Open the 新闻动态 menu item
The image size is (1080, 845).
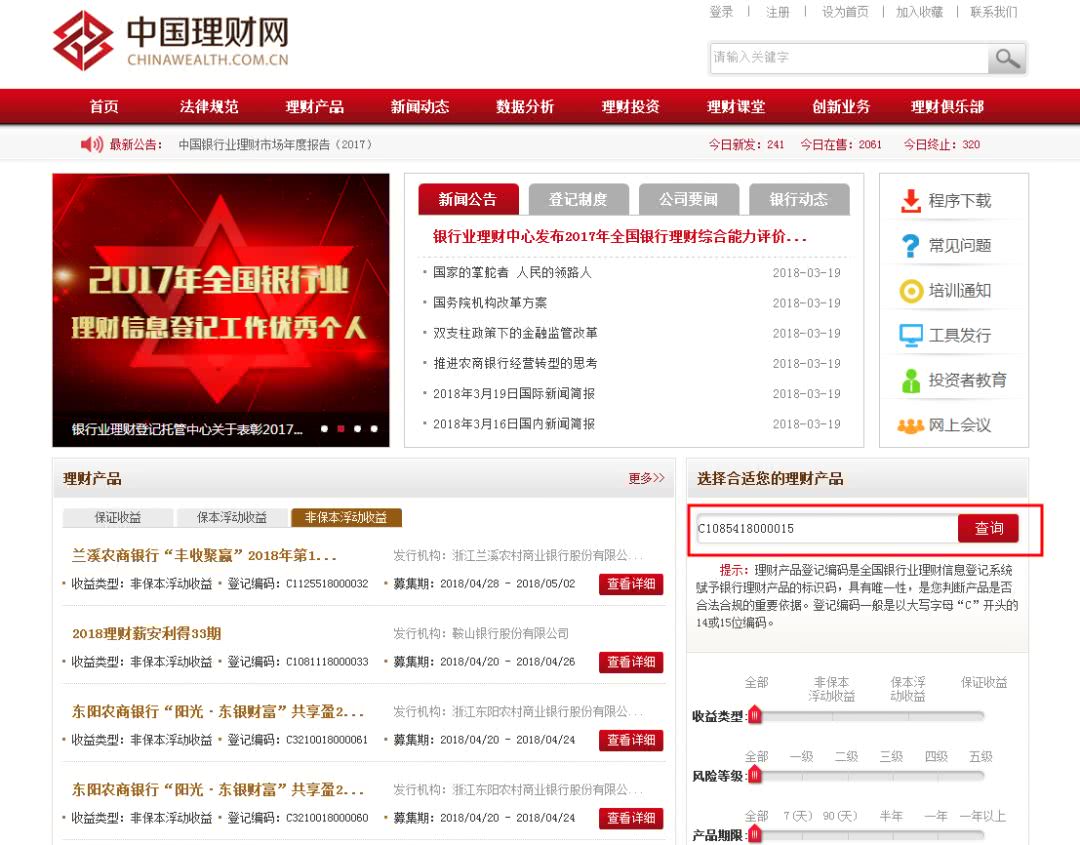(420, 107)
